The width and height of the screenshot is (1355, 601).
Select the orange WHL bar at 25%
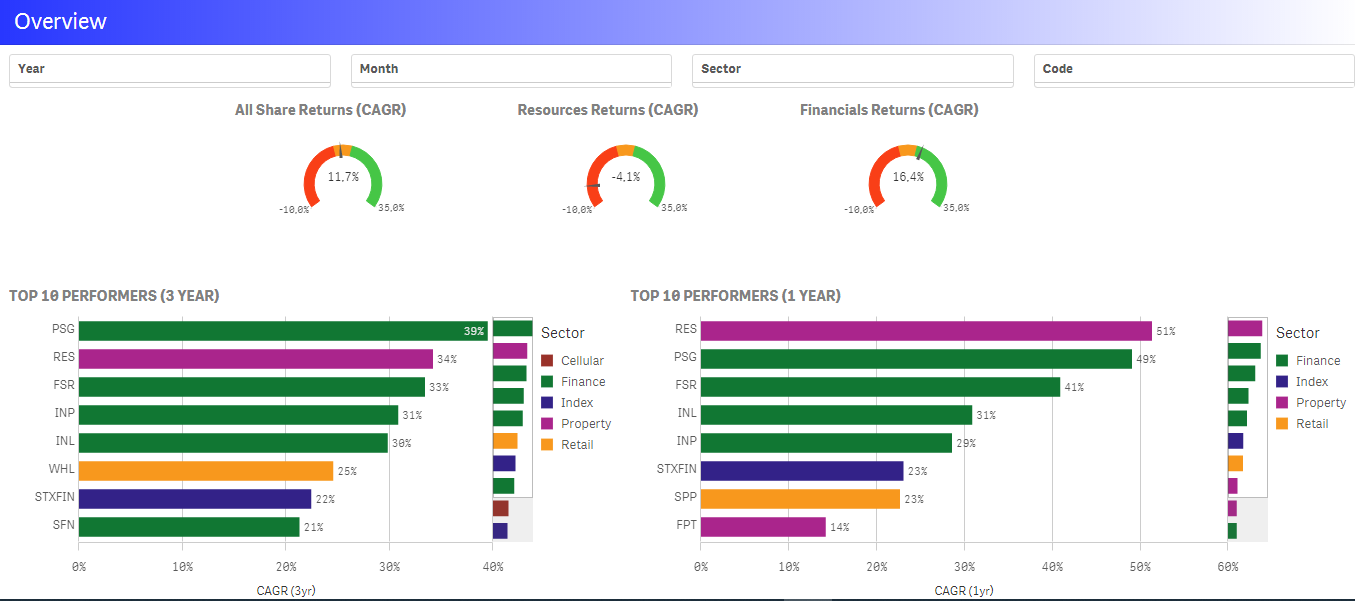point(205,471)
